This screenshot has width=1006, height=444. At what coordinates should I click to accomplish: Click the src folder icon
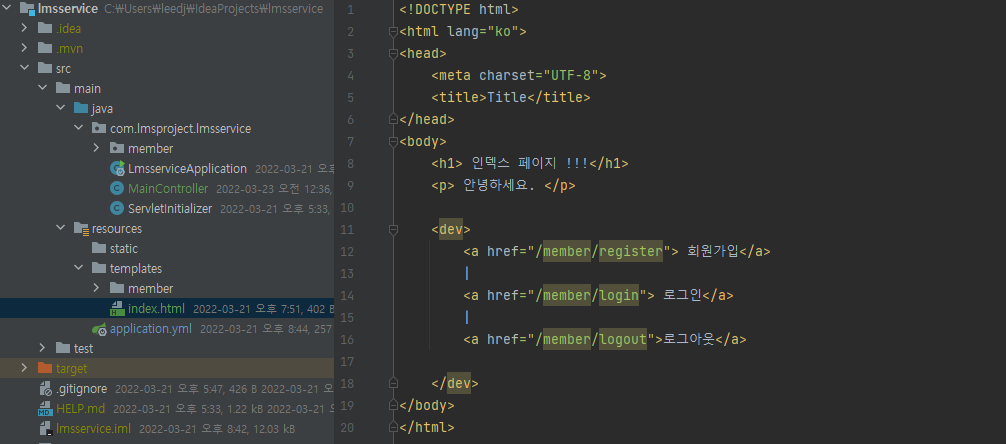click(x=44, y=68)
